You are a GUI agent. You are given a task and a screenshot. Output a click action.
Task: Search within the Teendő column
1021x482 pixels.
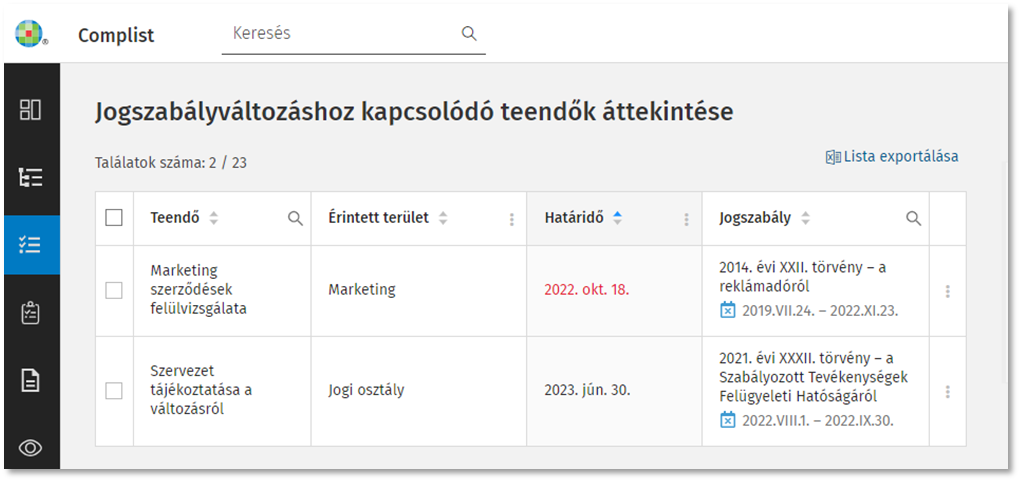[295, 218]
